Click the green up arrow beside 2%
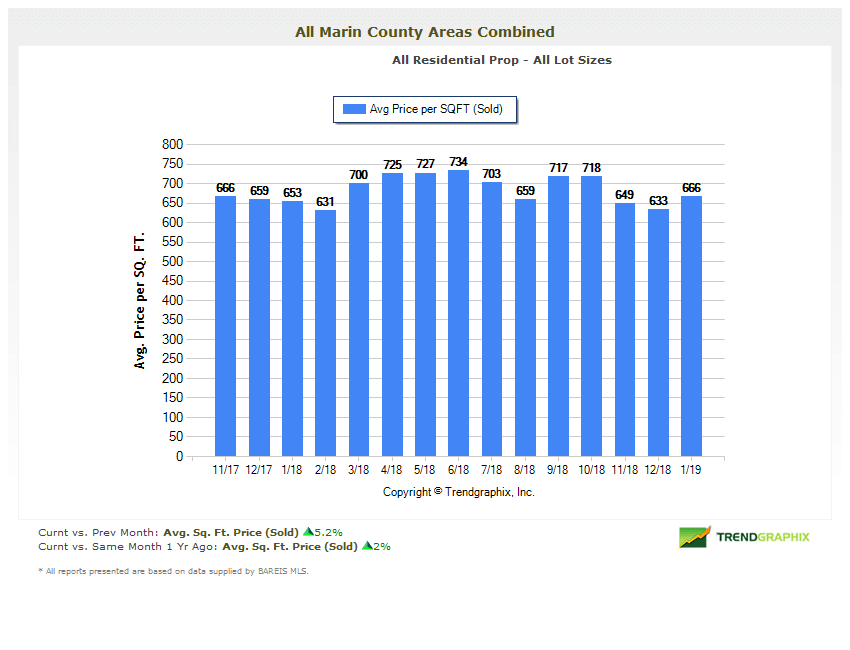 366,546
